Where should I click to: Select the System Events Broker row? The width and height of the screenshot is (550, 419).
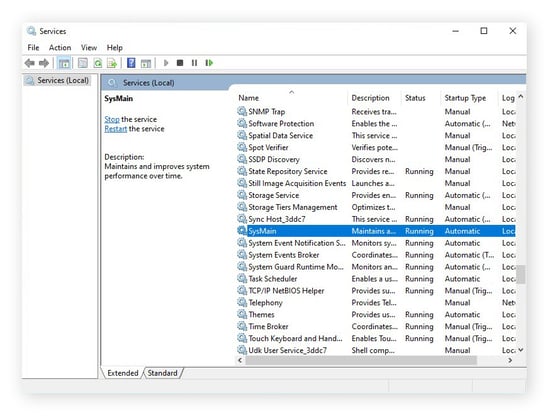tap(376, 255)
